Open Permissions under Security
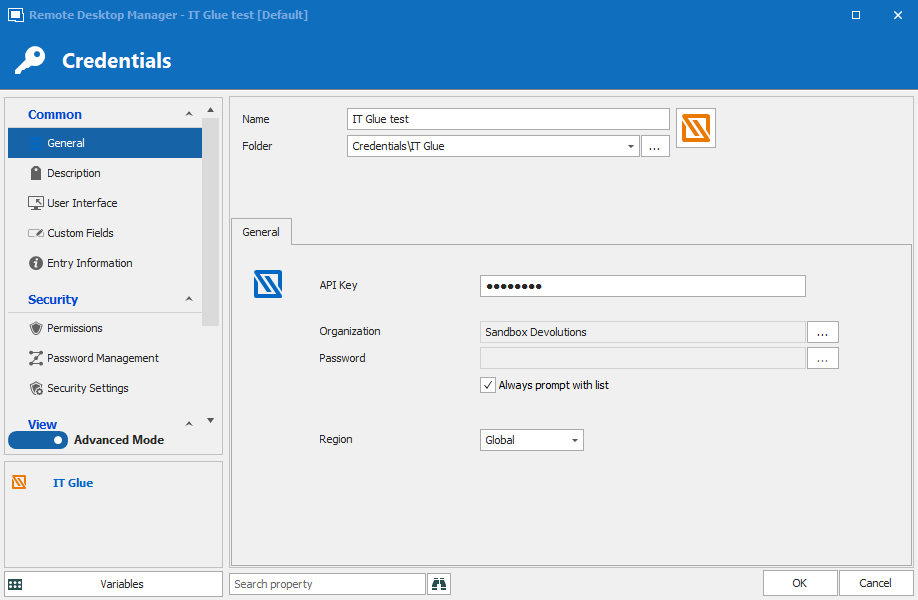 click(x=74, y=328)
